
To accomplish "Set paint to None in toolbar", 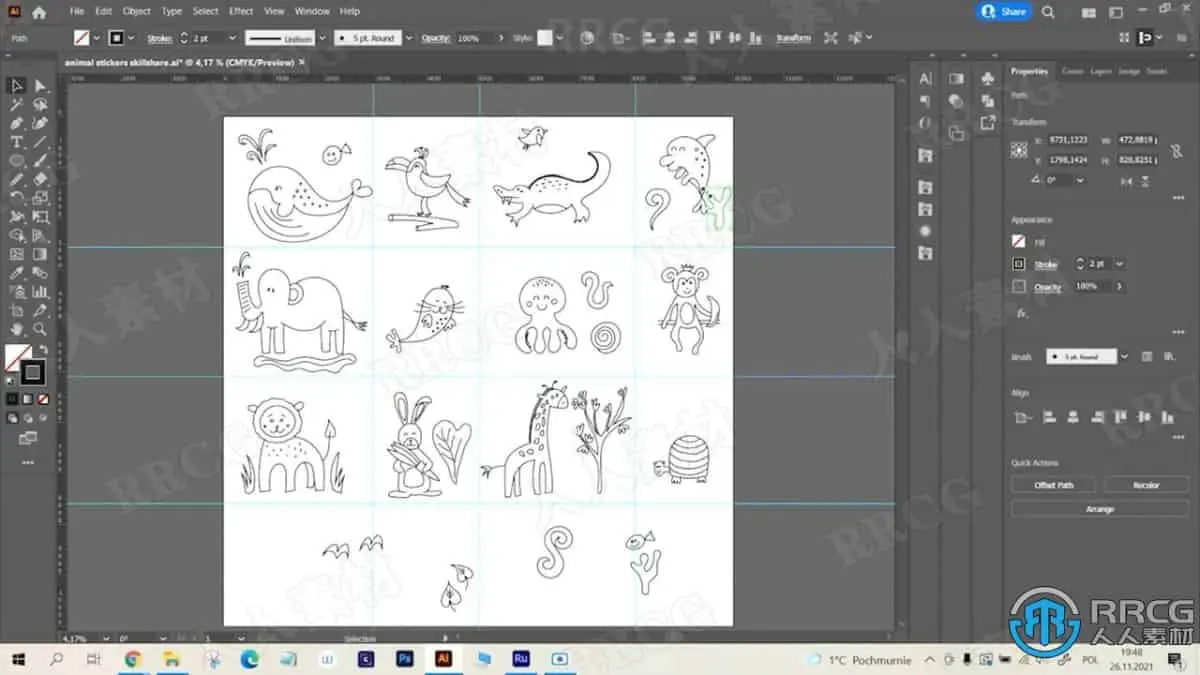I will pyautogui.click(x=43, y=398).
